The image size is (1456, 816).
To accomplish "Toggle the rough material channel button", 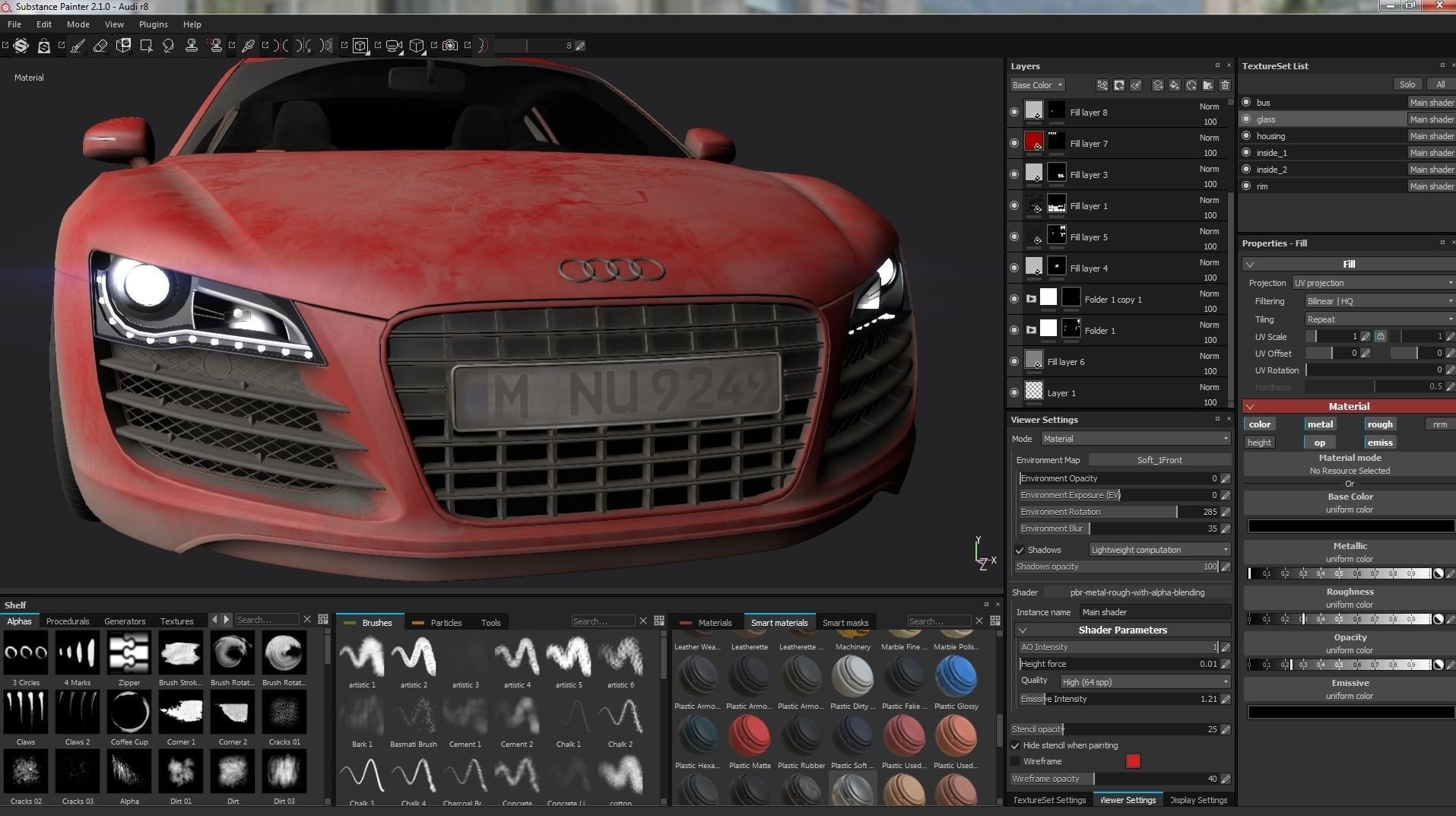I will click(x=1380, y=424).
